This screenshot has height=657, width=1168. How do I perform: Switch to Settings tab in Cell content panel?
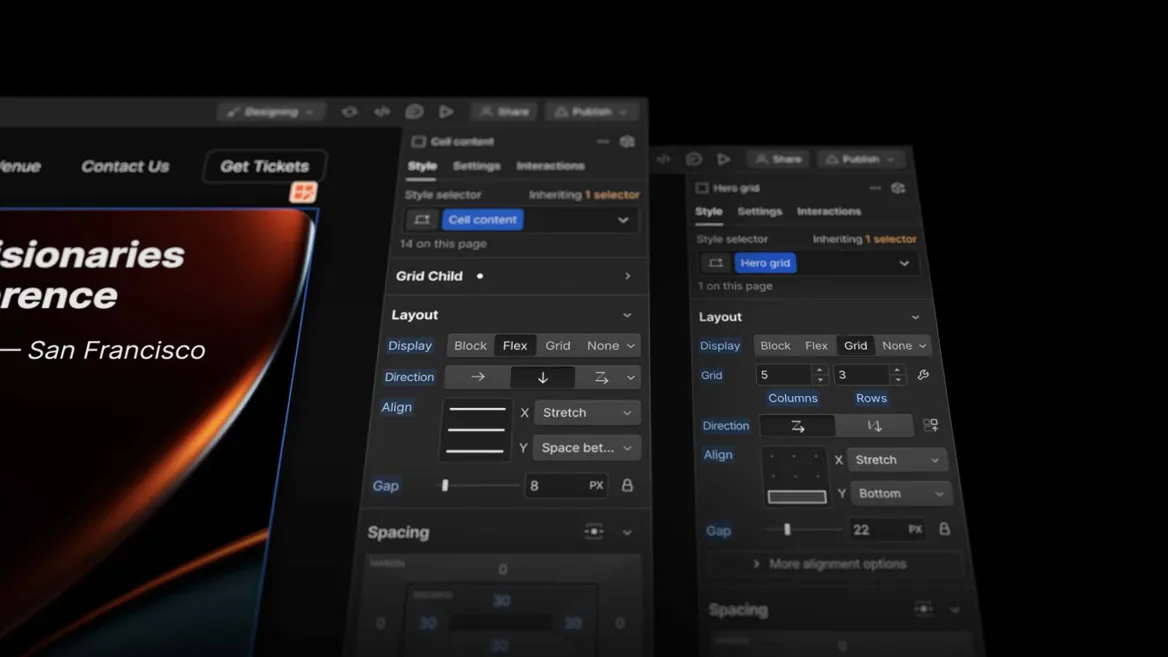[477, 166]
